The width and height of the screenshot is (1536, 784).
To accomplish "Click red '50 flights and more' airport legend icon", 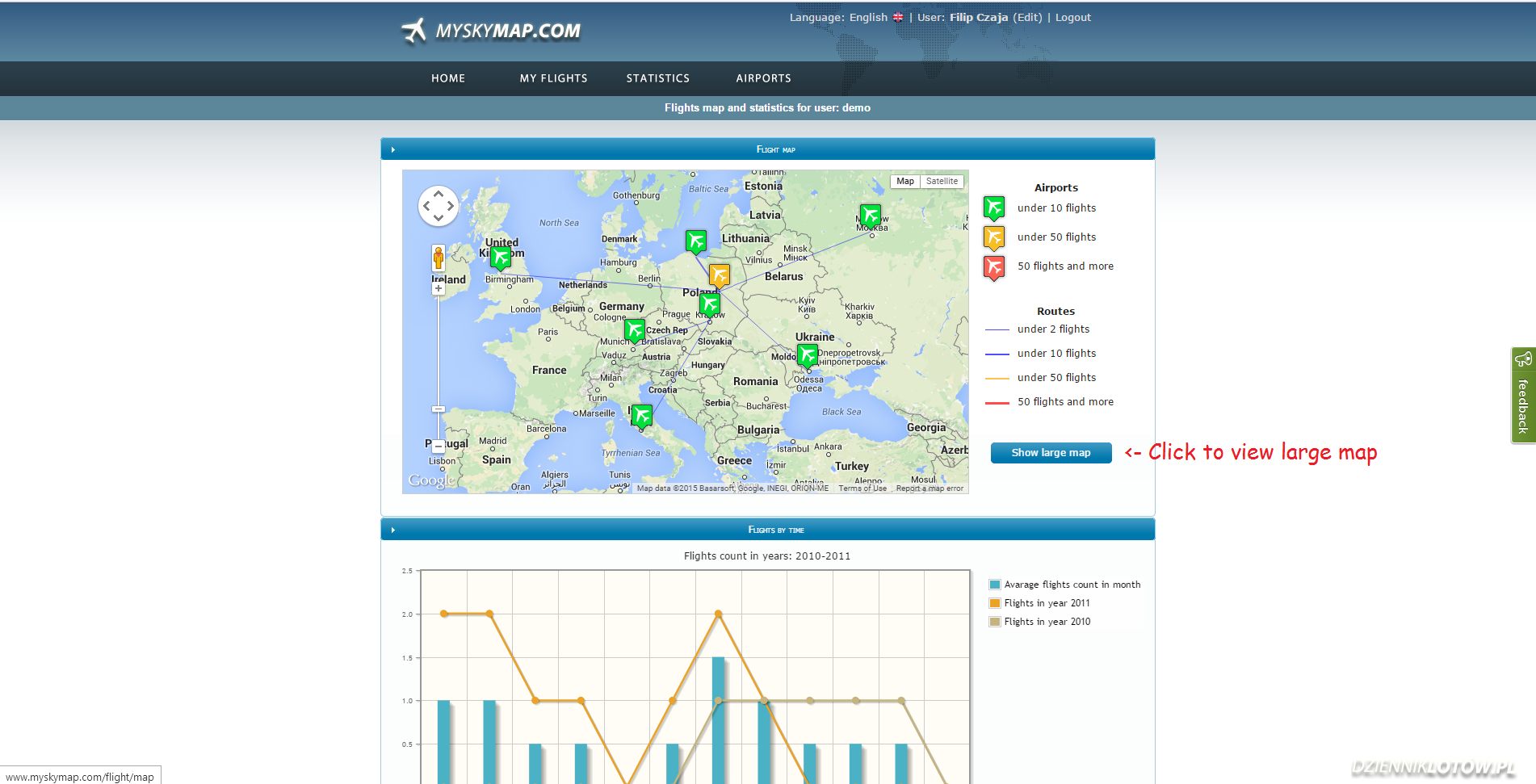I will pos(994,267).
